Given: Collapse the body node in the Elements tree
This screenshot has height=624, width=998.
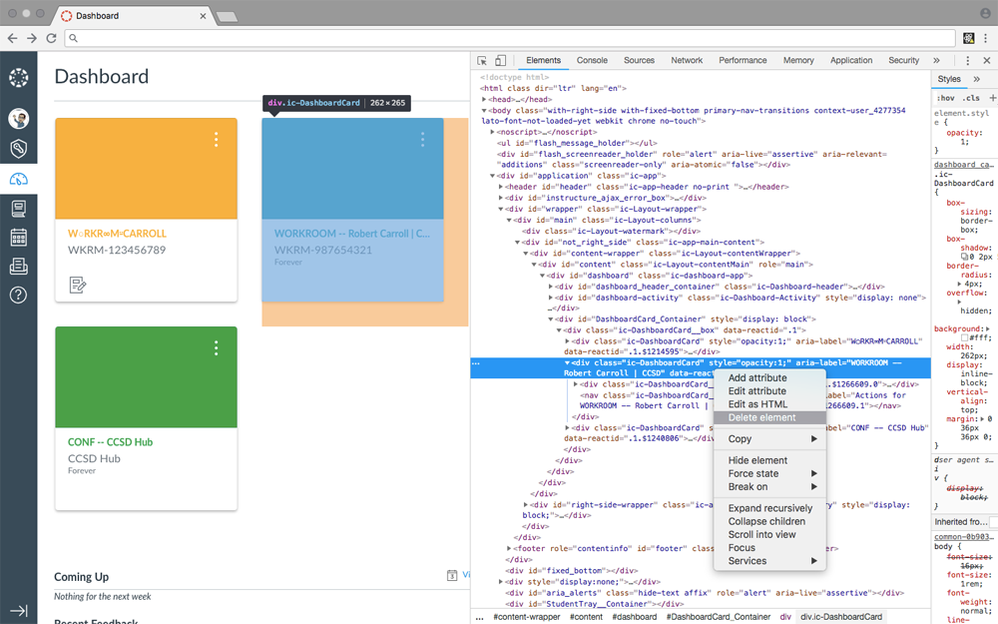Looking at the screenshot, I should tap(483, 110).
